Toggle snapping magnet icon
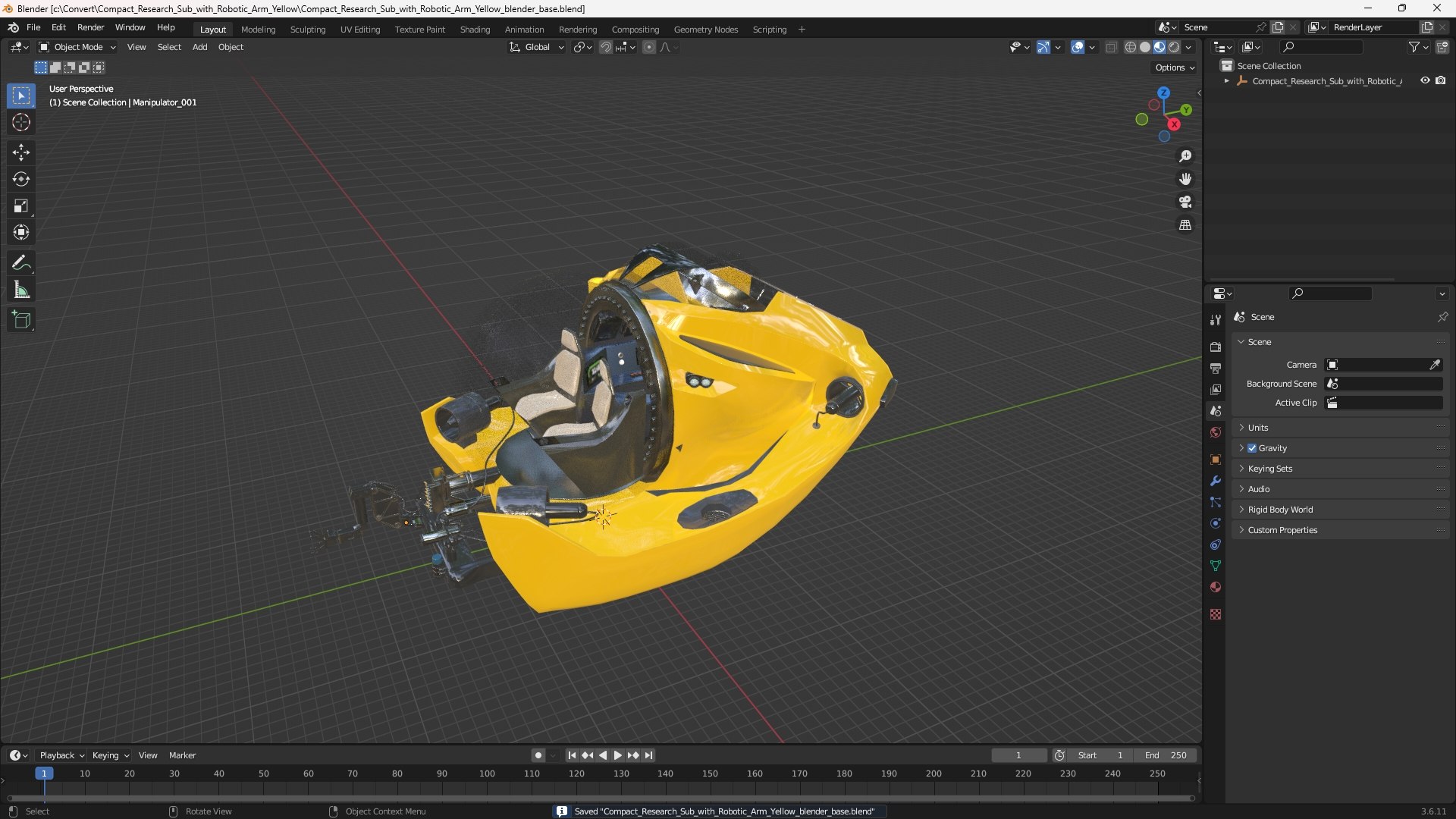The width and height of the screenshot is (1456, 819). coord(606,47)
